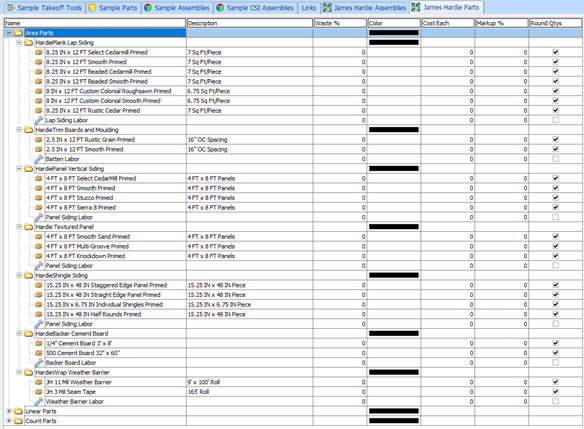Expand the Count Parts node
Screen dimensions: 584x429
[x=9, y=421]
